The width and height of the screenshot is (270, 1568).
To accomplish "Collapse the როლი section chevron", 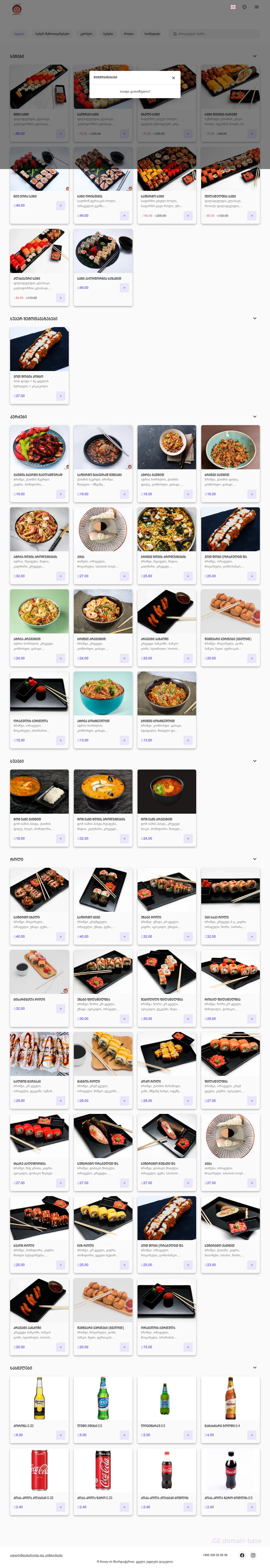I will point(255,859).
